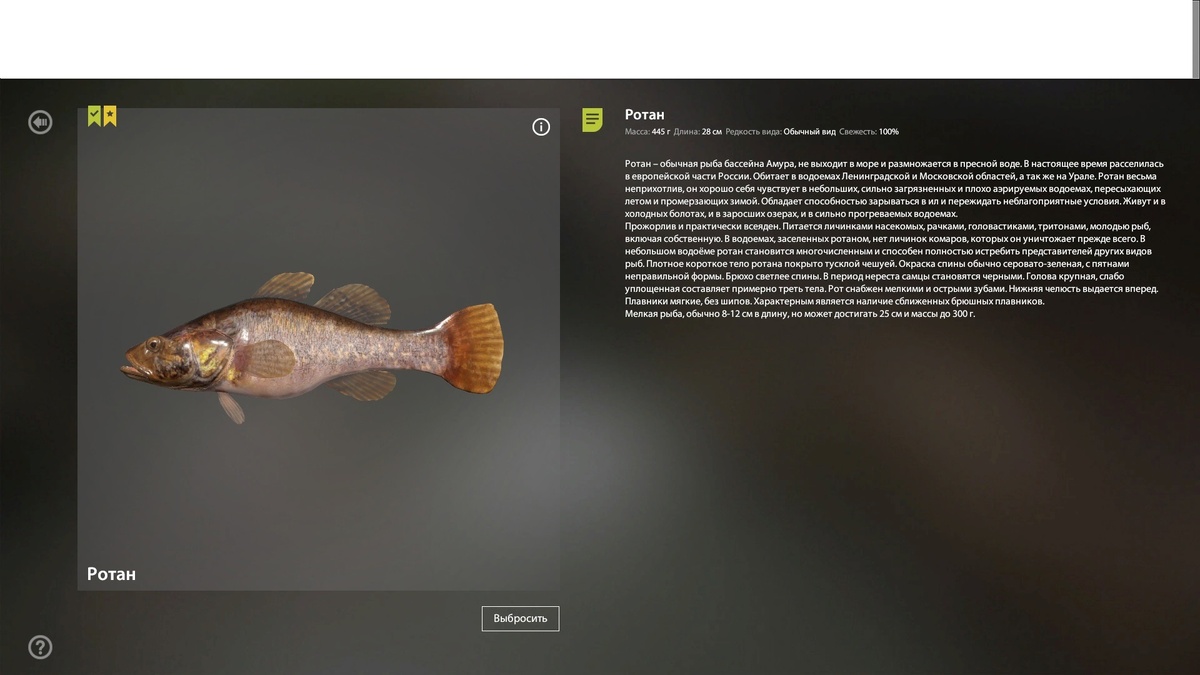Select the Масса 445 г stat
Screen dimensions: 1200x675
[648, 132]
